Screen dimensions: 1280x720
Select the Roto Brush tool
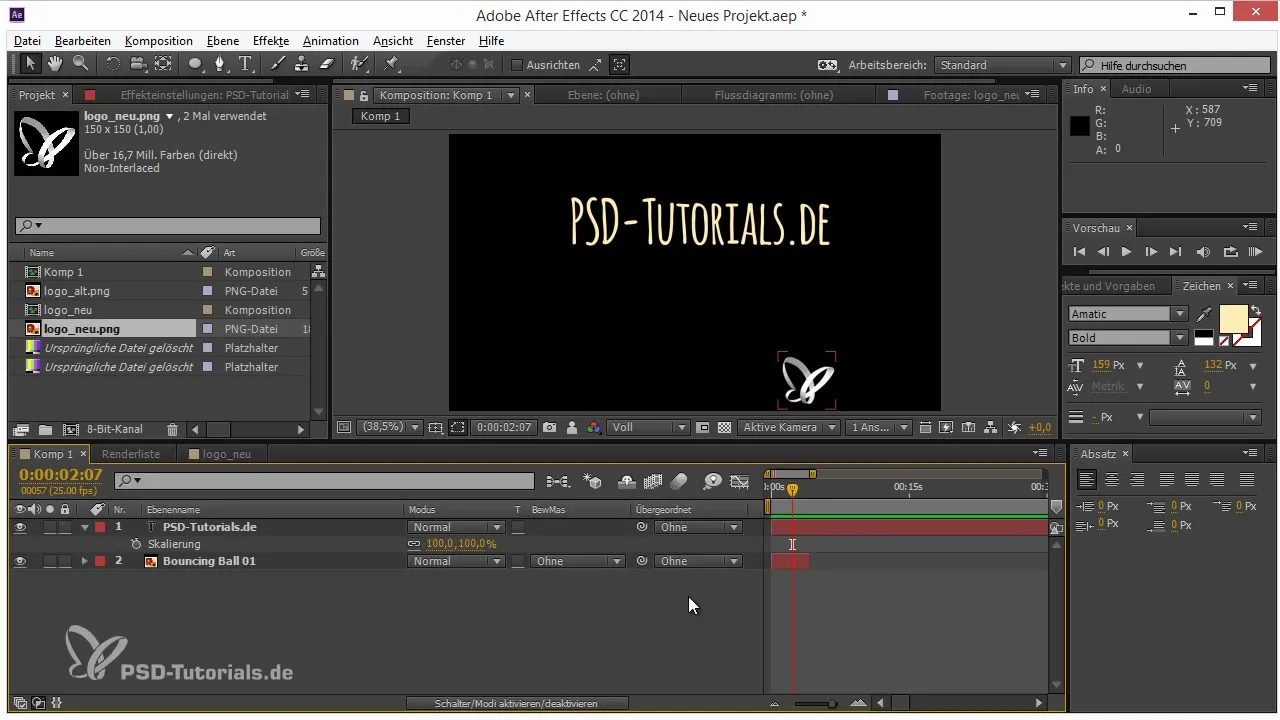pos(359,64)
